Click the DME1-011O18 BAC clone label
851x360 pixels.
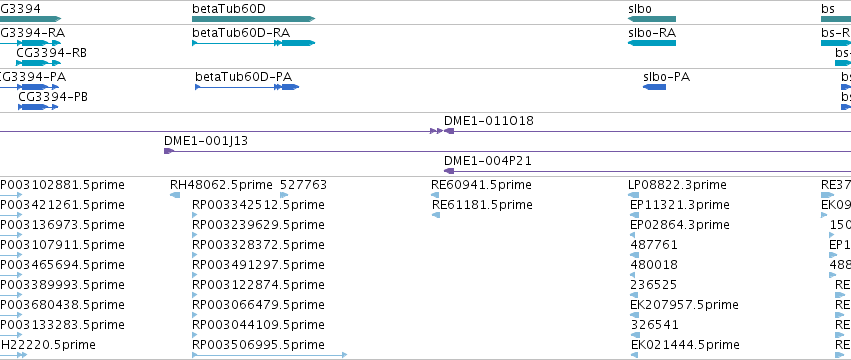tap(488, 121)
